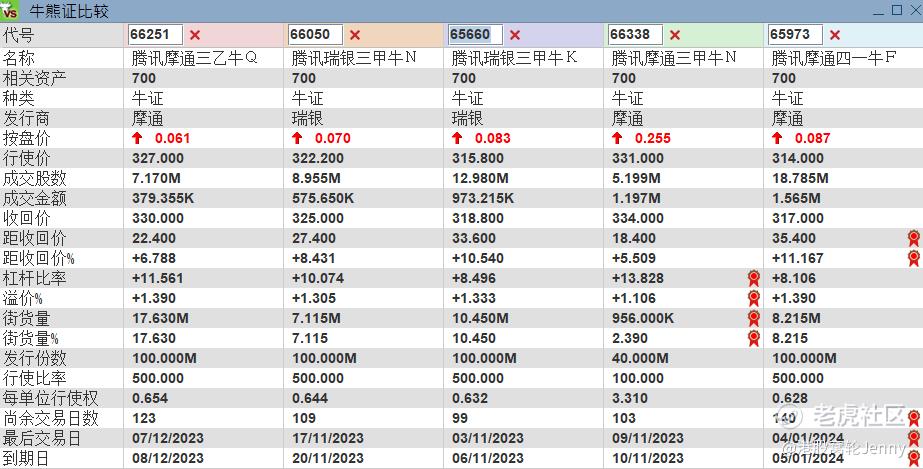Click the up arrow beside price 0.083

tap(457, 138)
